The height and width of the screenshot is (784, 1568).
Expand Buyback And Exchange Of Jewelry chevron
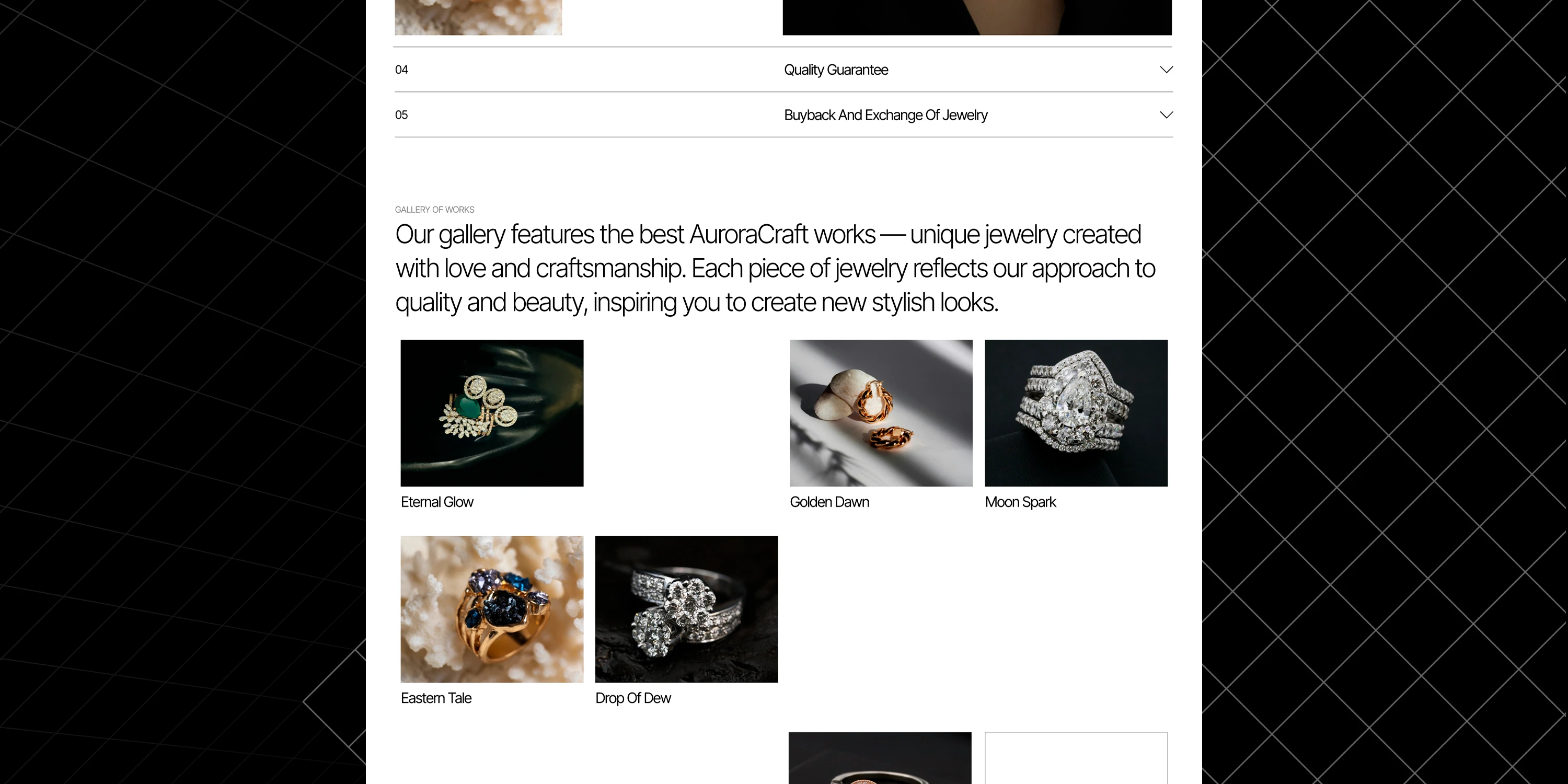1166,114
